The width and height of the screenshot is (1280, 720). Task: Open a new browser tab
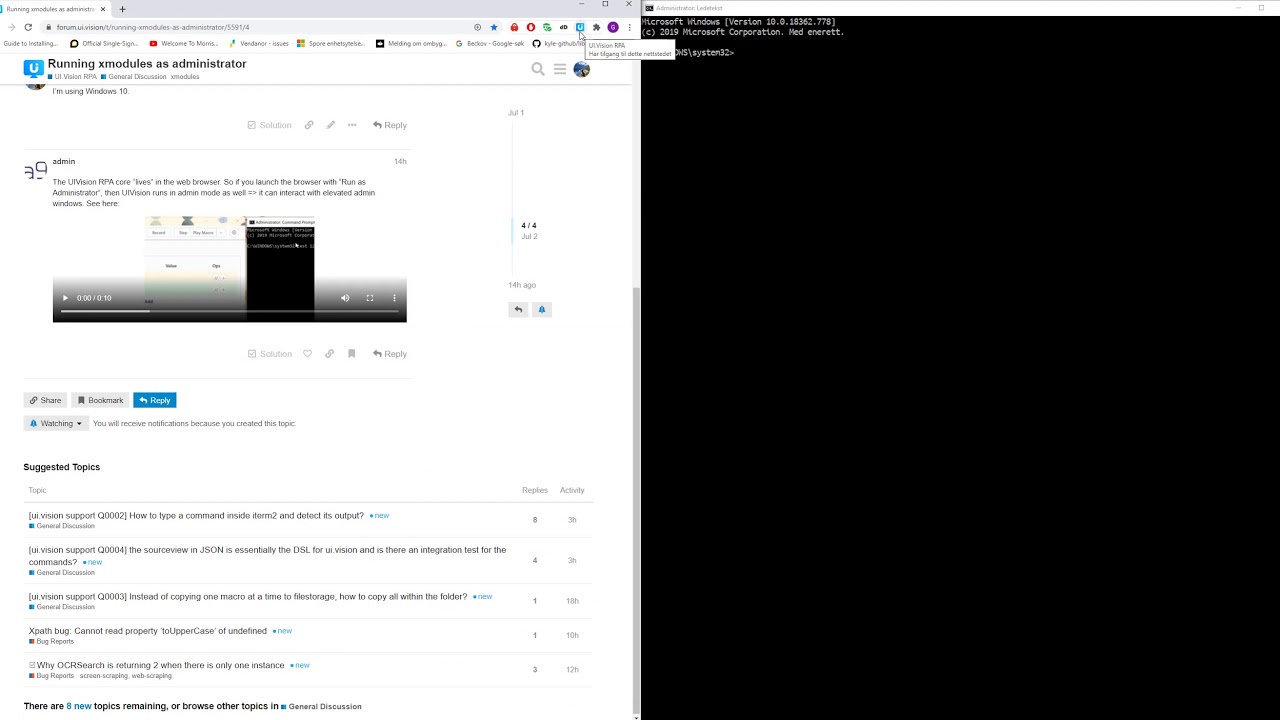pos(122,9)
